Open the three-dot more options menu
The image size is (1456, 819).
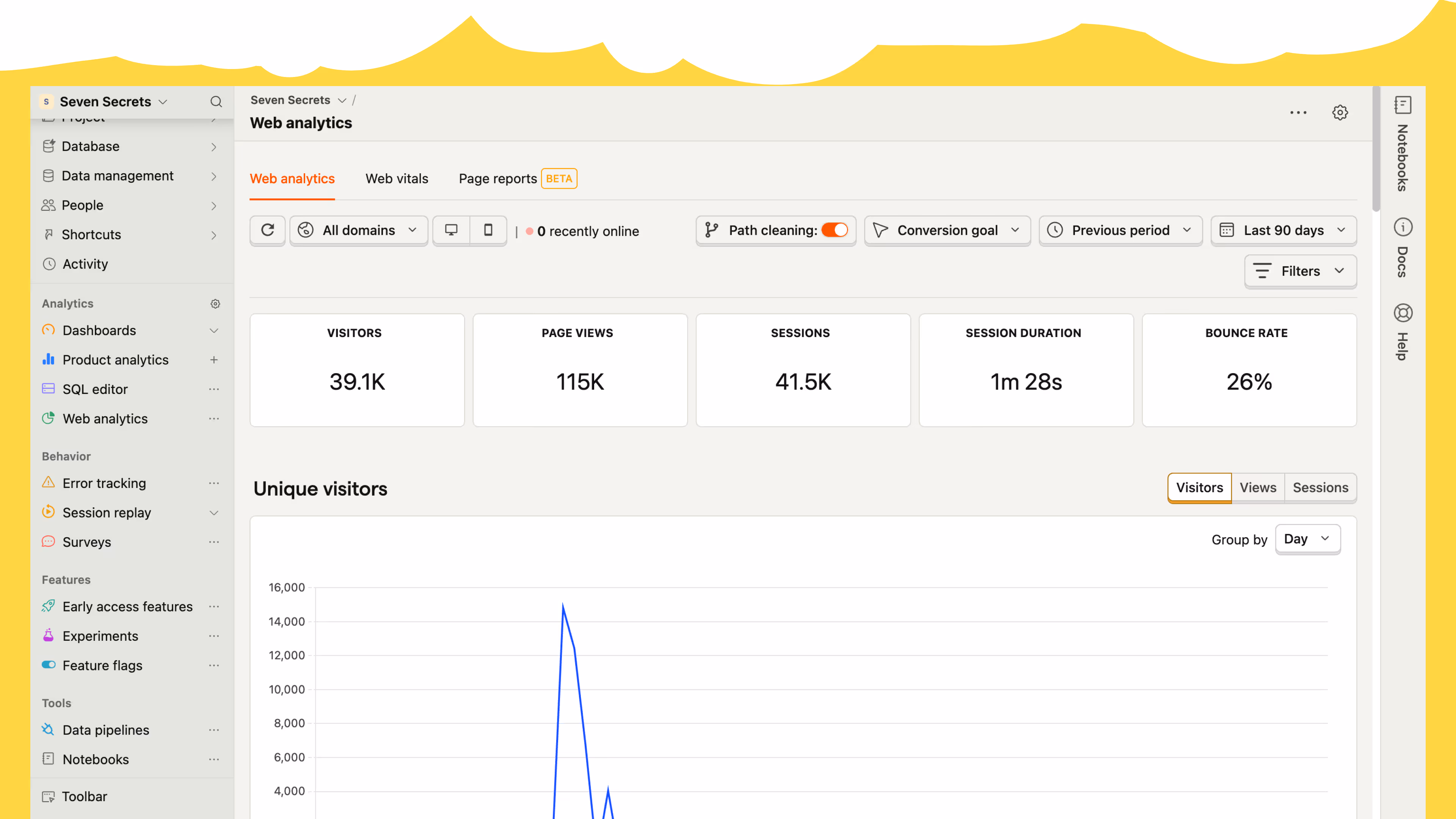(1298, 113)
